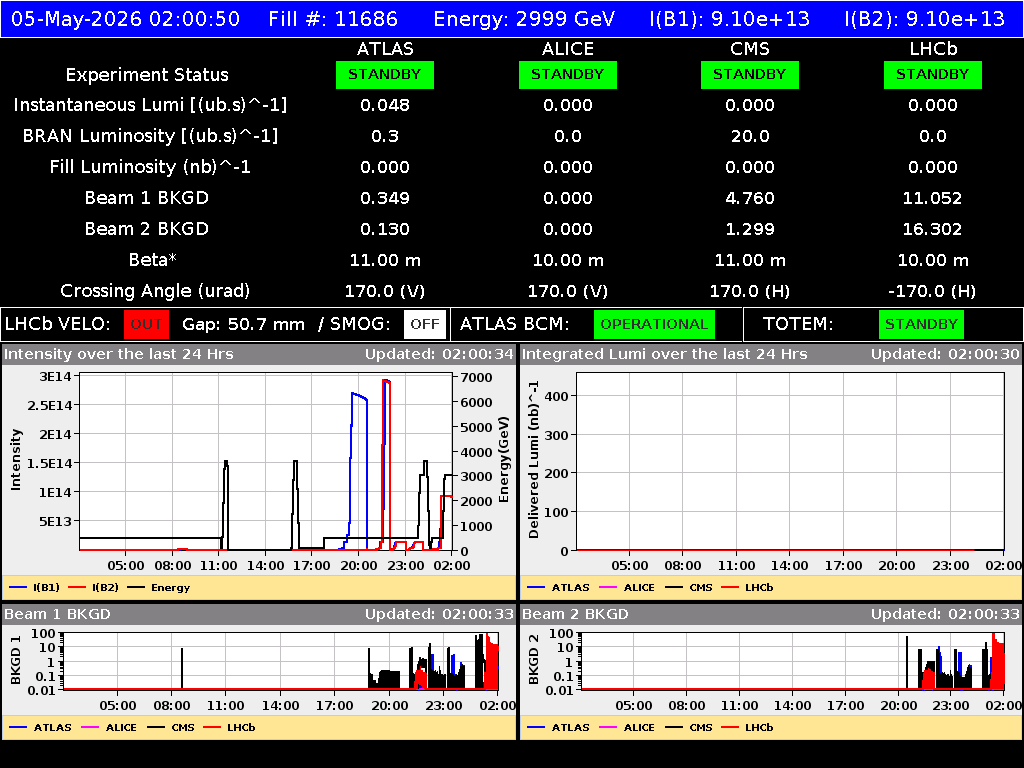Screen dimensions: 1024x768
Task: Click the Intensity over 24 hours plot area
Action: (266, 462)
